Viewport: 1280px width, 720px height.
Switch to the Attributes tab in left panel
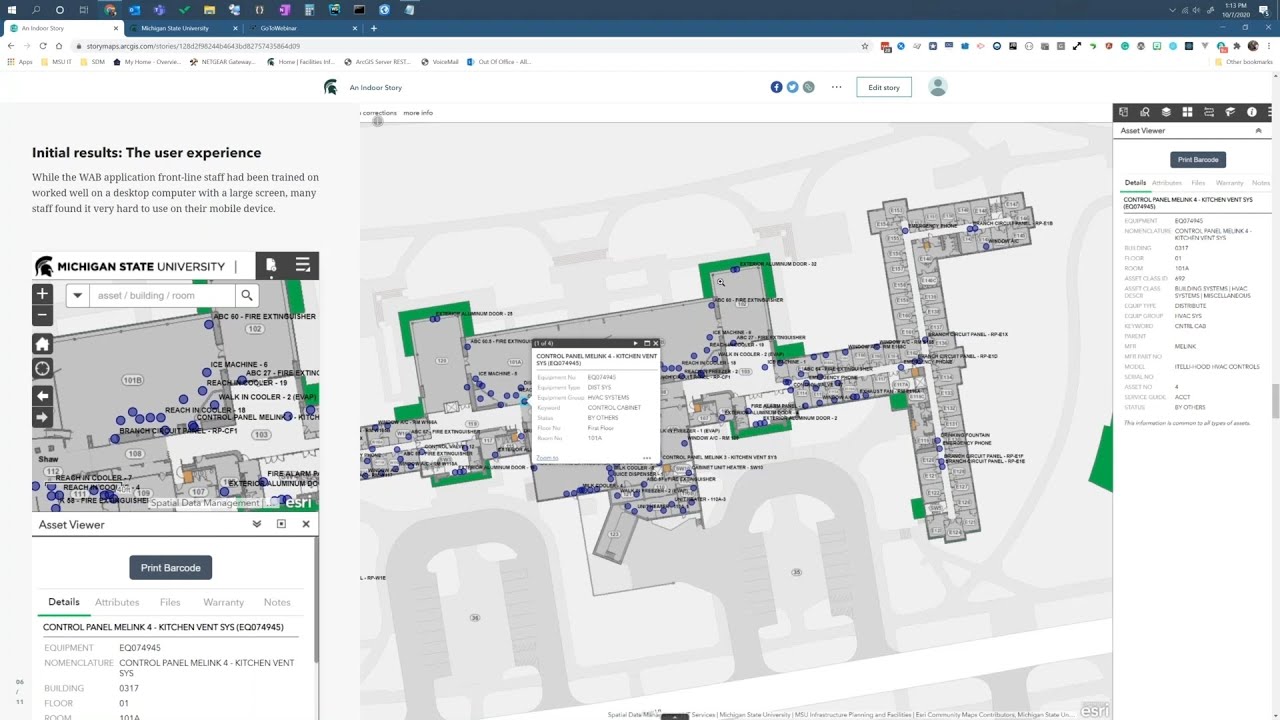pos(117,602)
